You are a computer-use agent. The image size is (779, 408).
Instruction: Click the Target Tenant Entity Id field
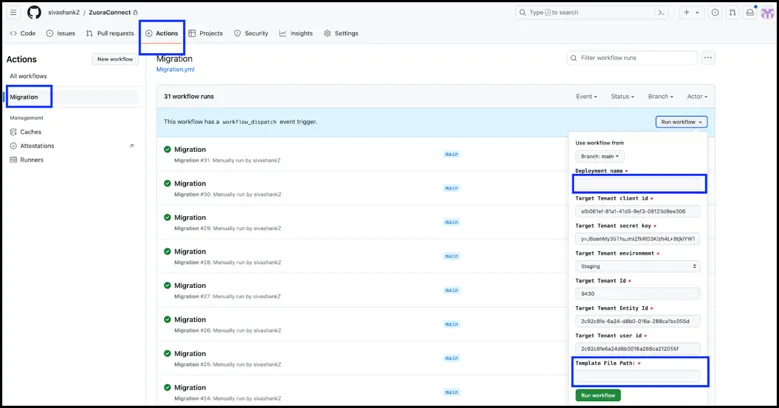click(638, 321)
